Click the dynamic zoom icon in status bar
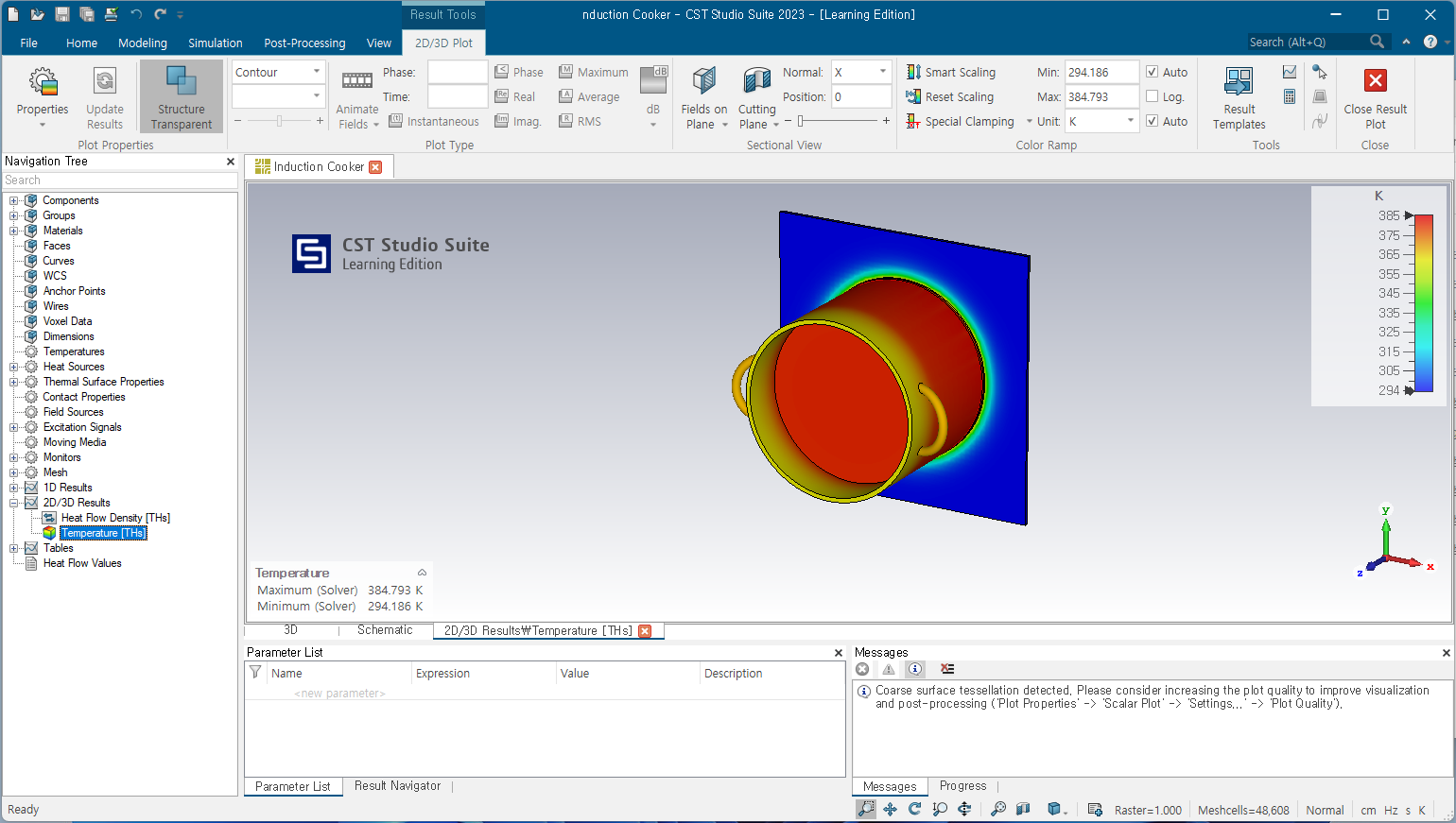The width and height of the screenshot is (1456, 823). pos(940,809)
